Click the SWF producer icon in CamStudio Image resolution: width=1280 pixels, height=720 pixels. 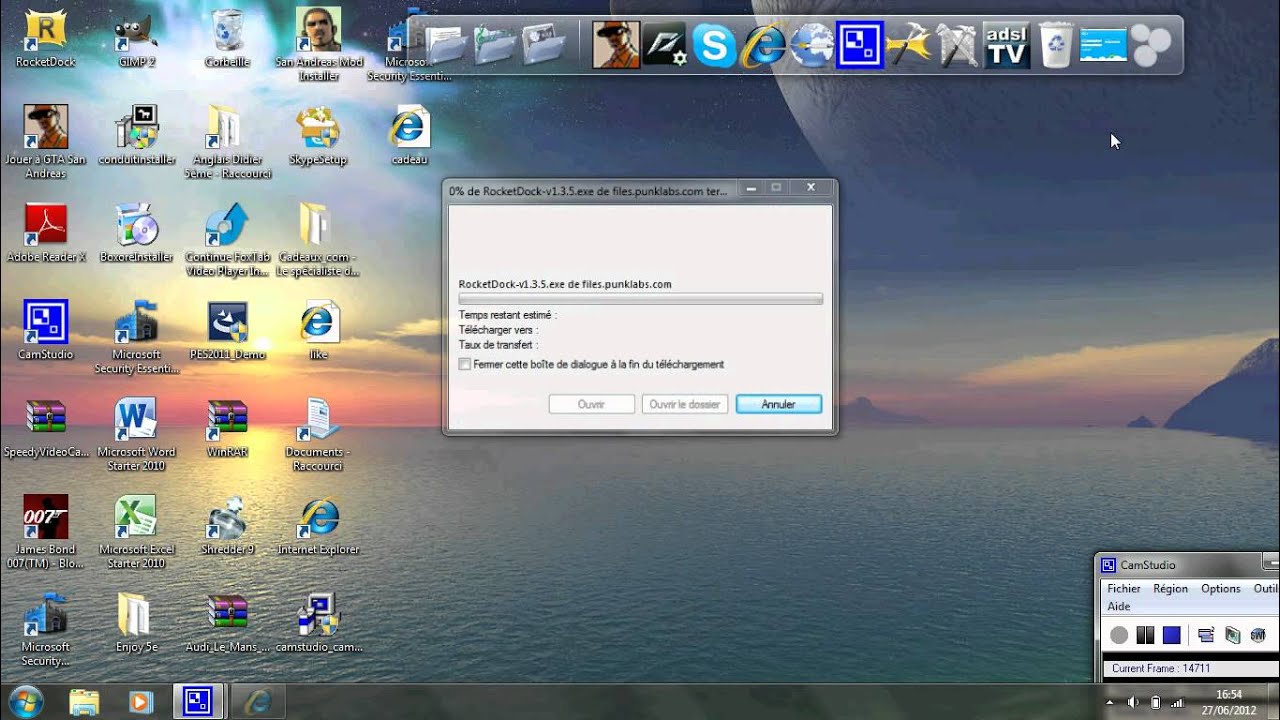tap(1258, 635)
